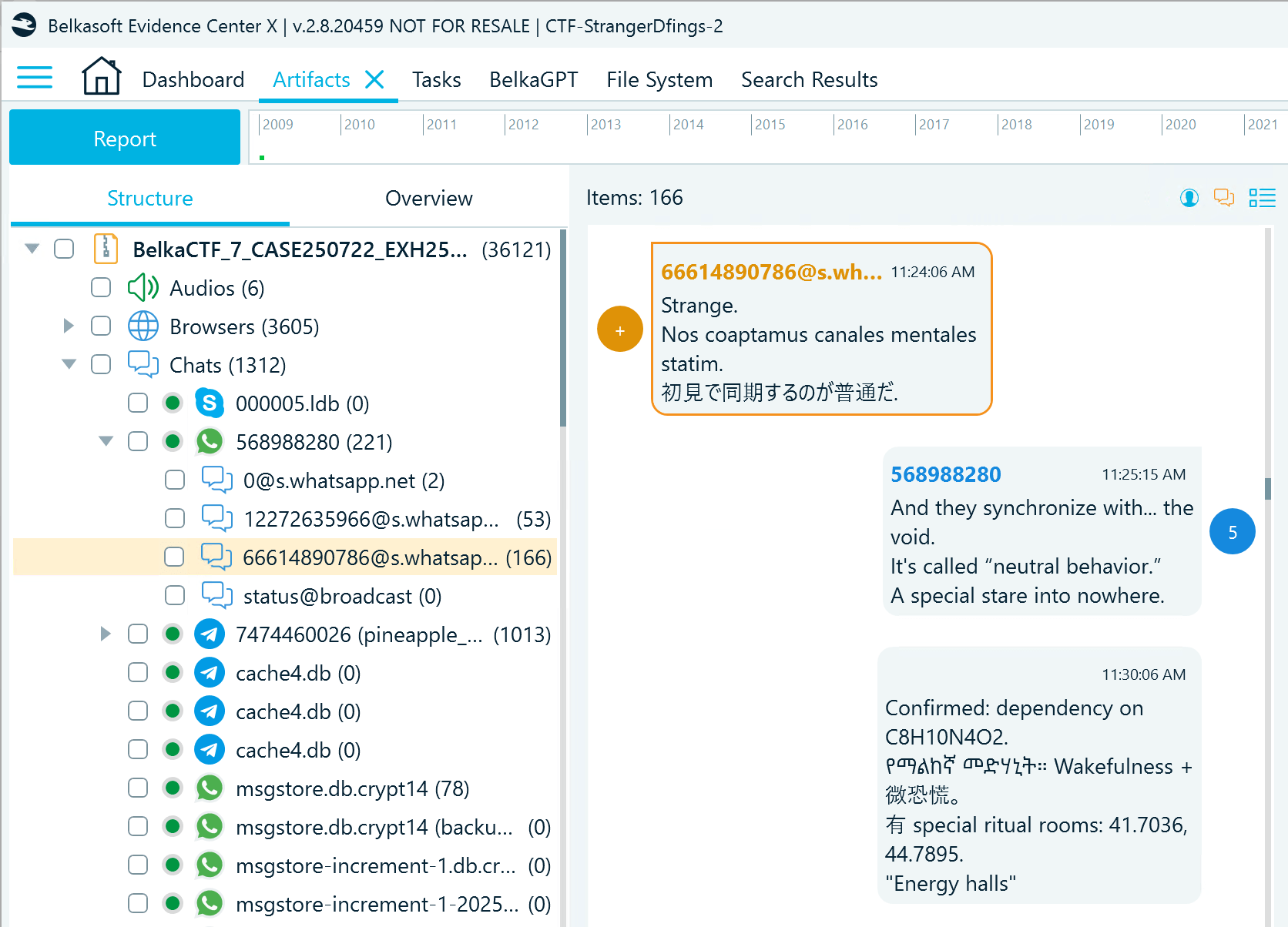Tick the 000005.ldb checkbox
This screenshot has width=1288, height=927.
pos(138,403)
